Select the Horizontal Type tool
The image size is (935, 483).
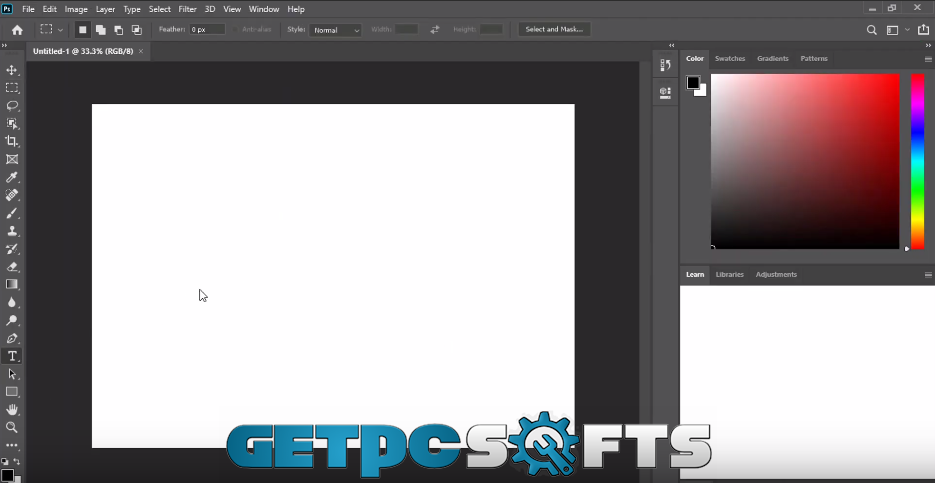[11, 356]
